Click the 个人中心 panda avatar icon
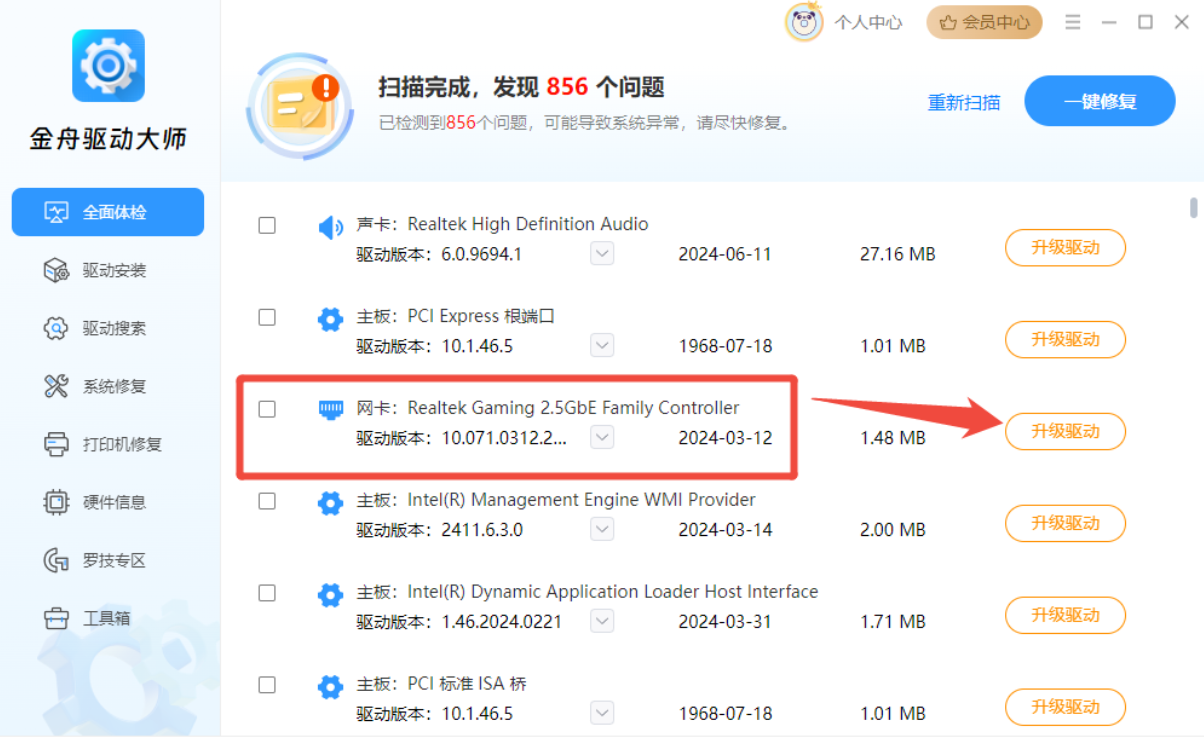Screen dimensions: 1204x738 805,22
